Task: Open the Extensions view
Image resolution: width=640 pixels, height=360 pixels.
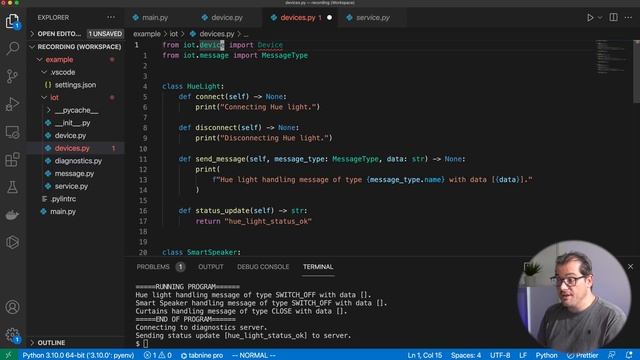Action: click(12, 160)
